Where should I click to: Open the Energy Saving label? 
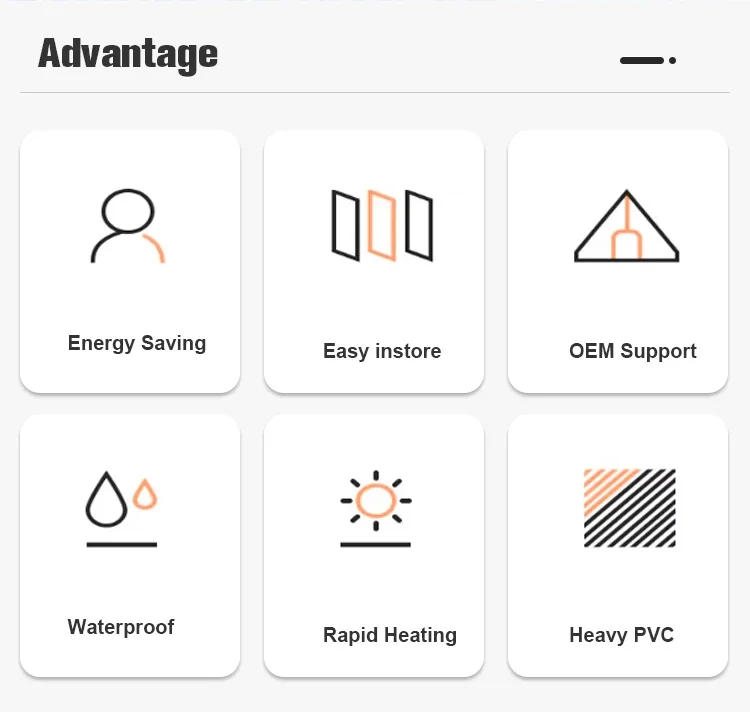(137, 344)
